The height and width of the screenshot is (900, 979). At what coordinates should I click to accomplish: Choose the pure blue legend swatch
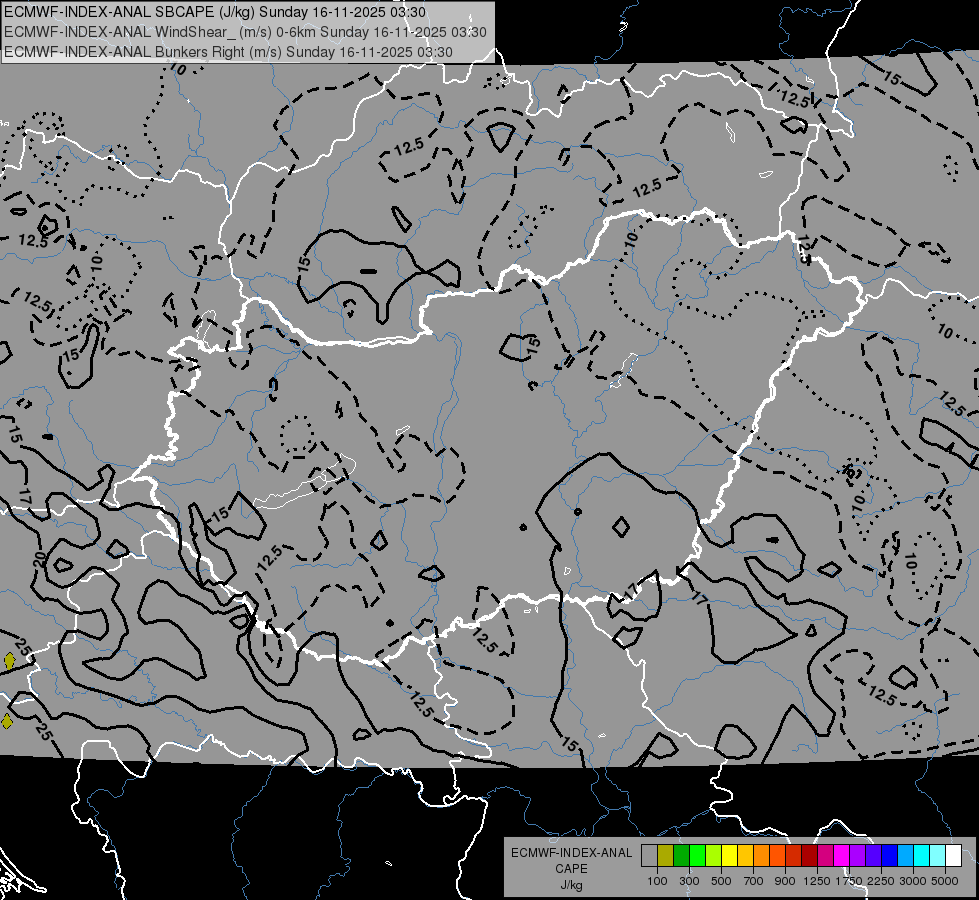point(890,856)
